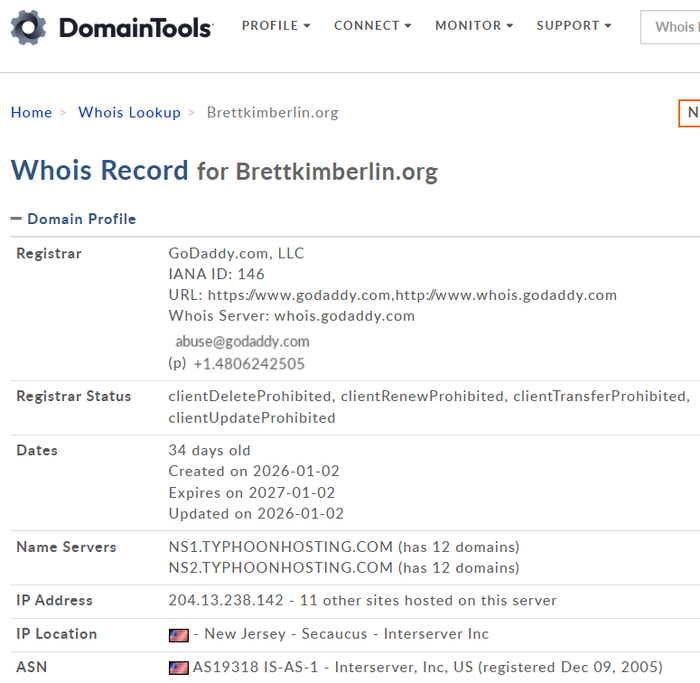Open the Connect dropdown menu
The height and width of the screenshot is (683, 700).
click(x=372, y=26)
